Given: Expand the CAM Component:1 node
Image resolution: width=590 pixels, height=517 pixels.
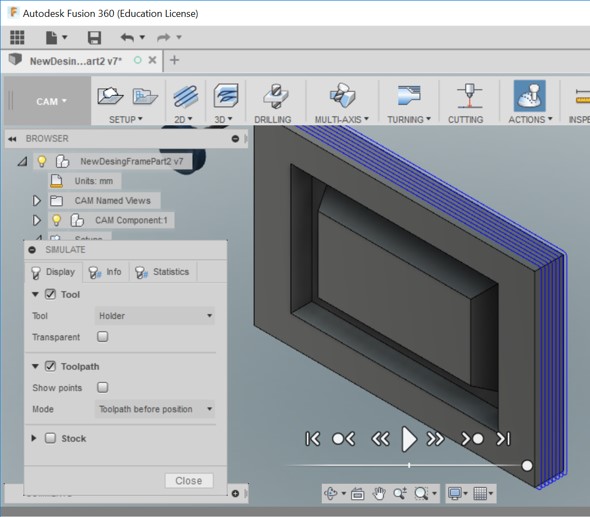Looking at the screenshot, I should click(x=36, y=220).
